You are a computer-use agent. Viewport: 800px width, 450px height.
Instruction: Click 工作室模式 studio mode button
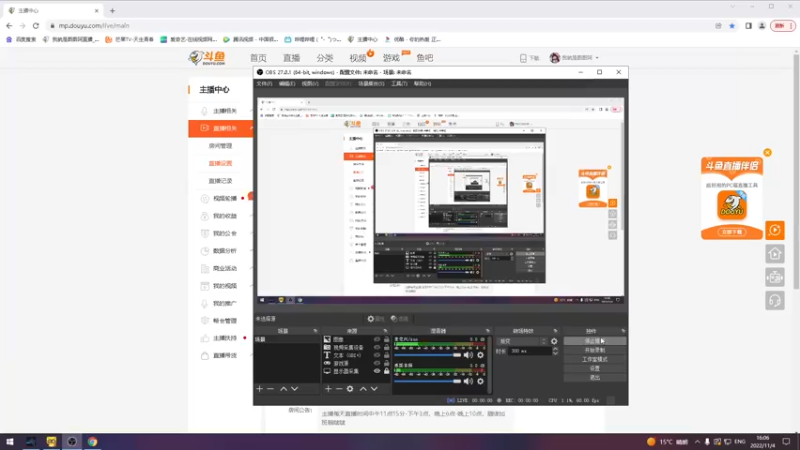(x=594, y=359)
